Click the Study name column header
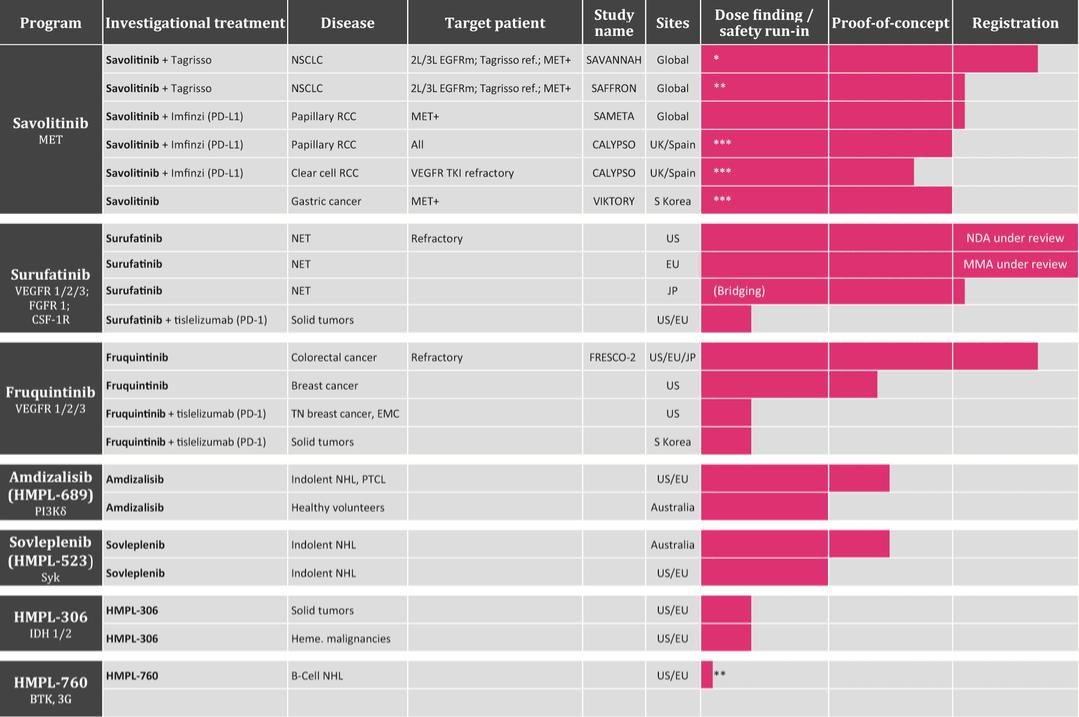The width and height of the screenshot is (1079, 717). tap(613, 22)
